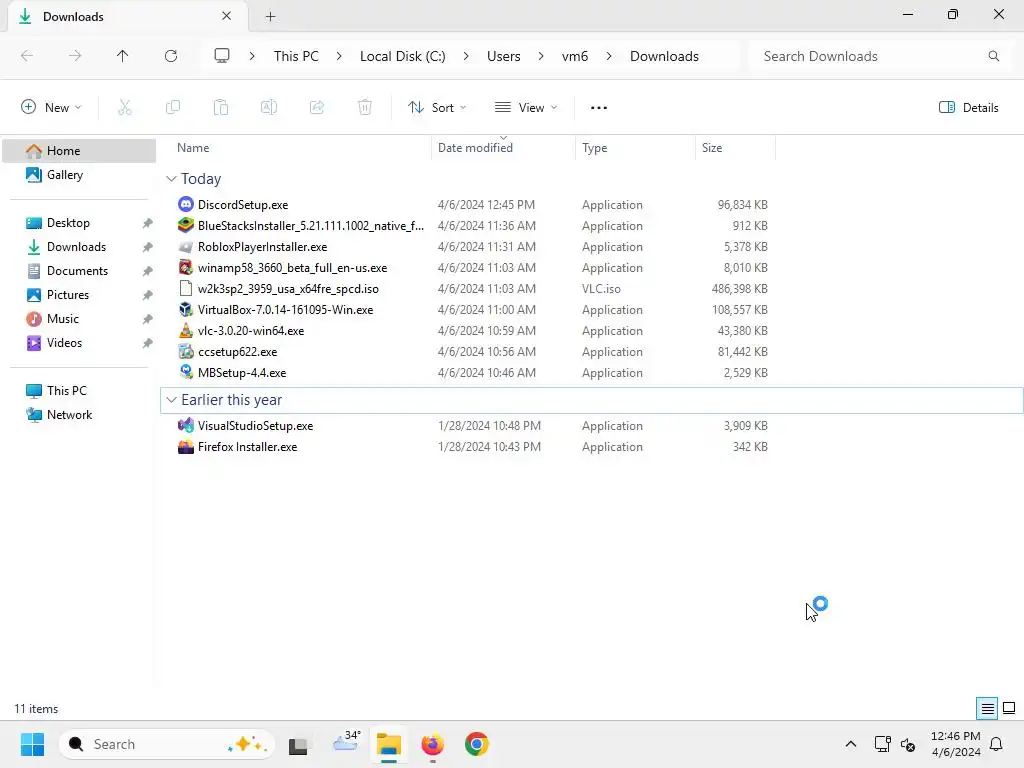Collapse the Earlier this year group

171,400
